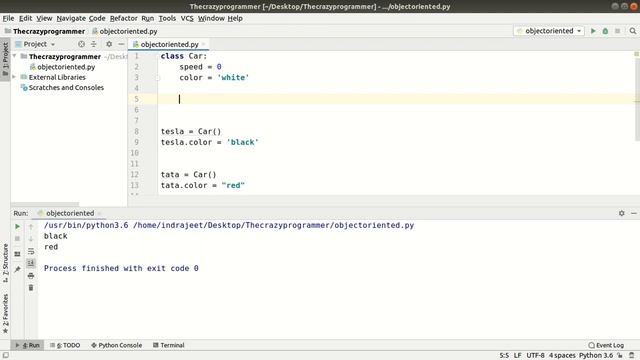This screenshot has height=360, width=640.
Task: Open the View menu
Action: coord(44,18)
